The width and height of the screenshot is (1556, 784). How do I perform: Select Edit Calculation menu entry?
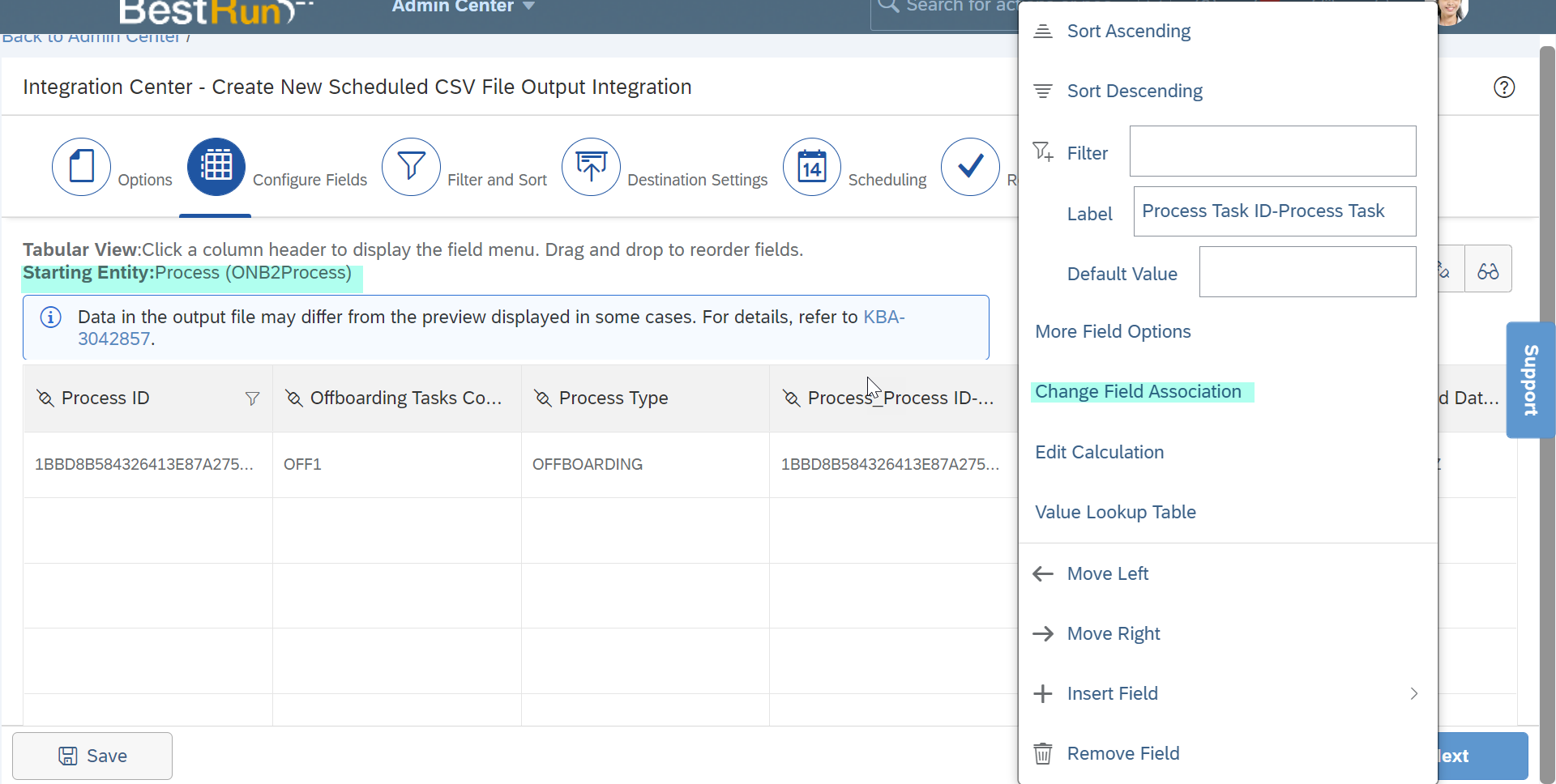(1099, 453)
